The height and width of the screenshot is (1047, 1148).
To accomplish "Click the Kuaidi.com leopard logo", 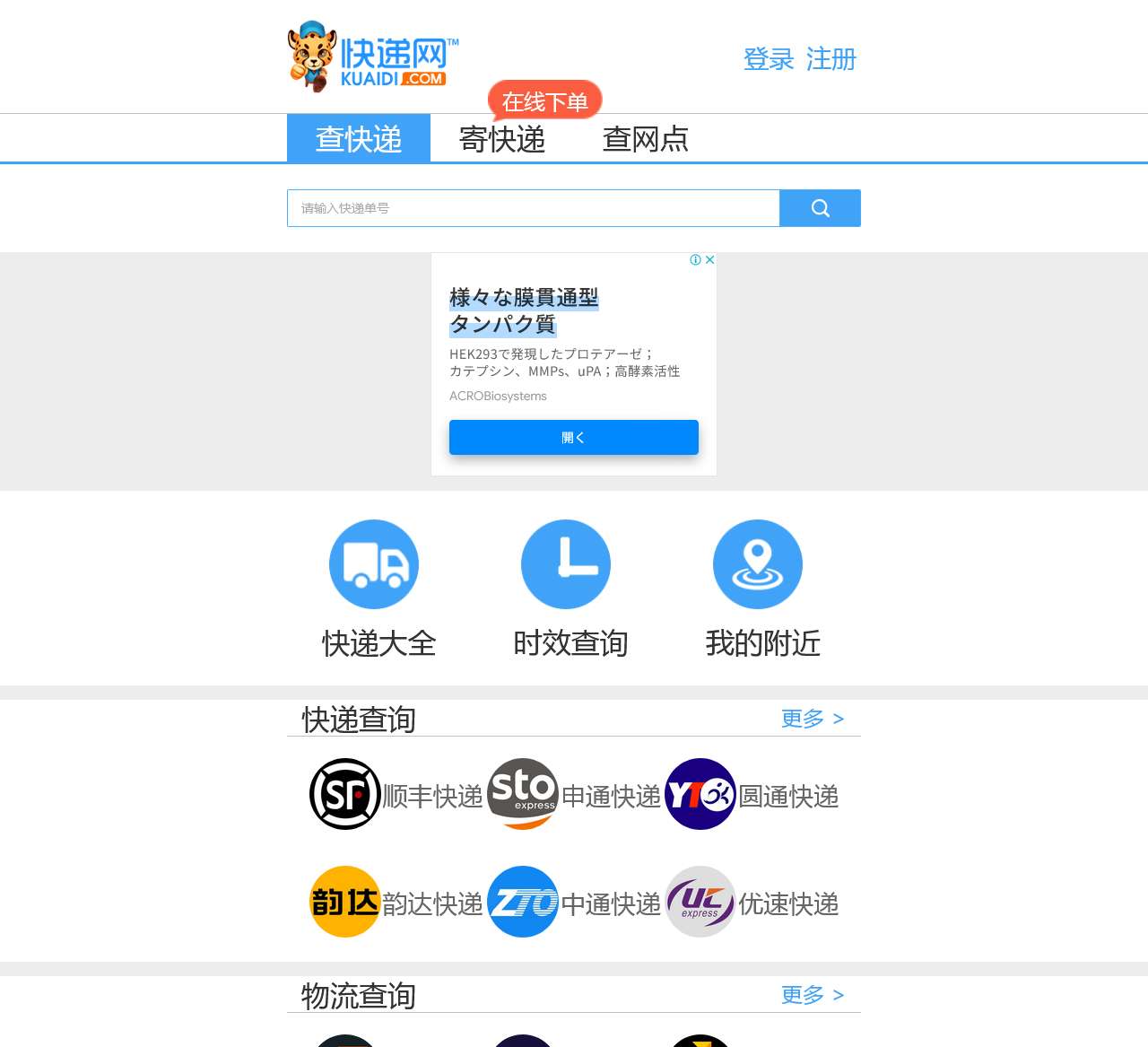I will (x=373, y=57).
